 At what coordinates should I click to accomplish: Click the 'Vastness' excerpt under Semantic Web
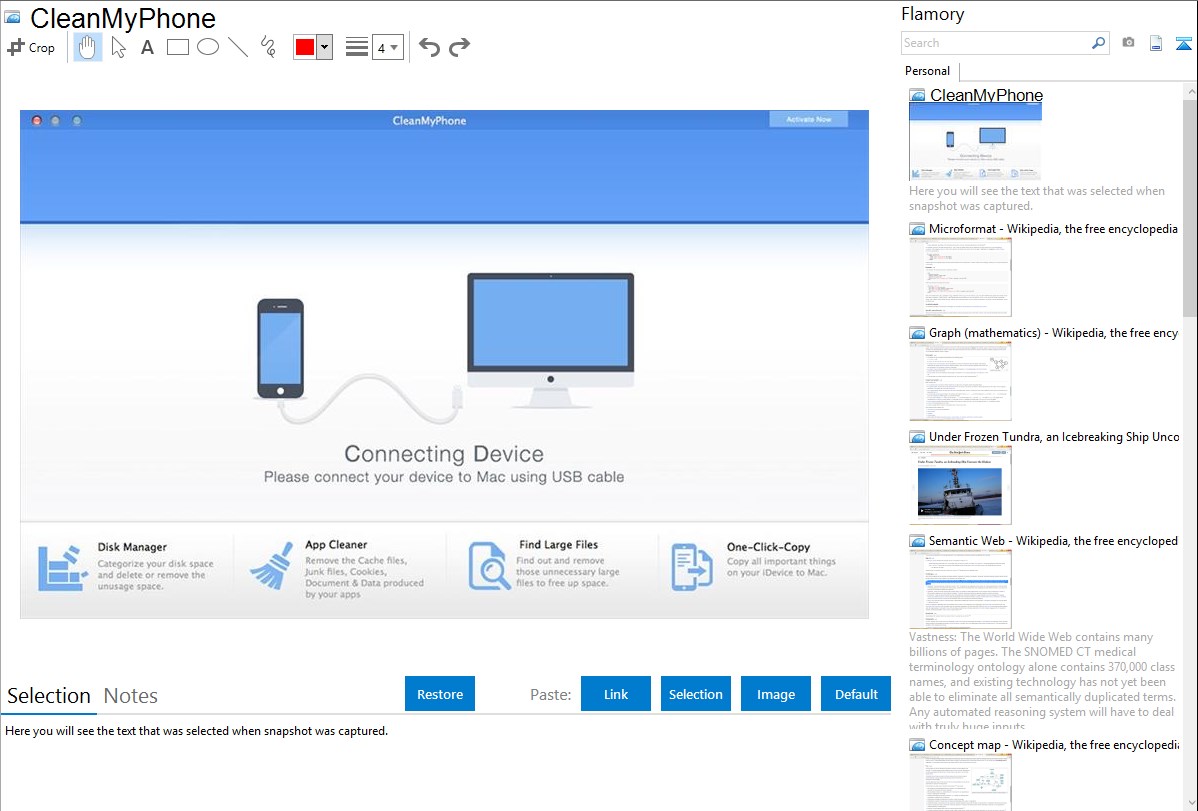[x=1042, y=680]
